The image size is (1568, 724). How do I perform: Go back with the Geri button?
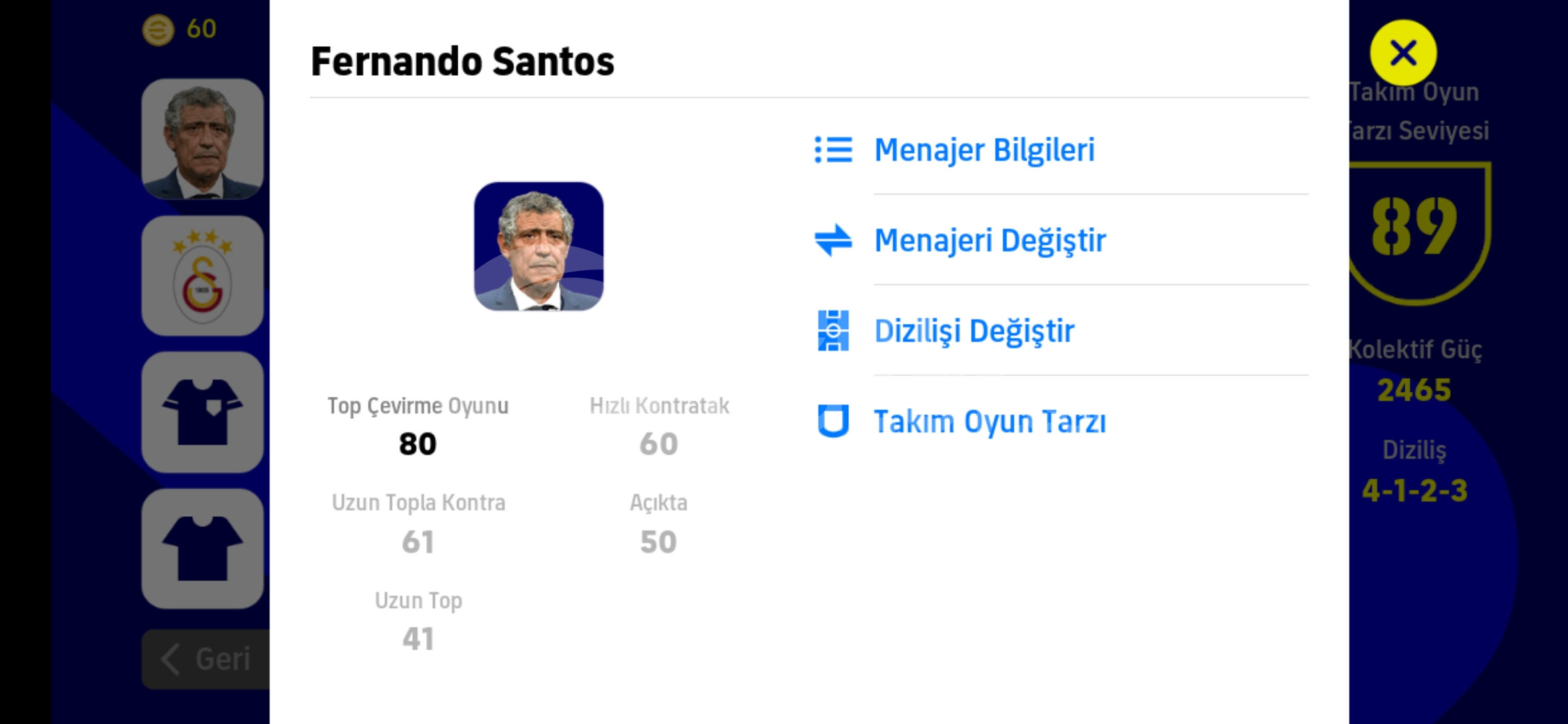[206, 659]
